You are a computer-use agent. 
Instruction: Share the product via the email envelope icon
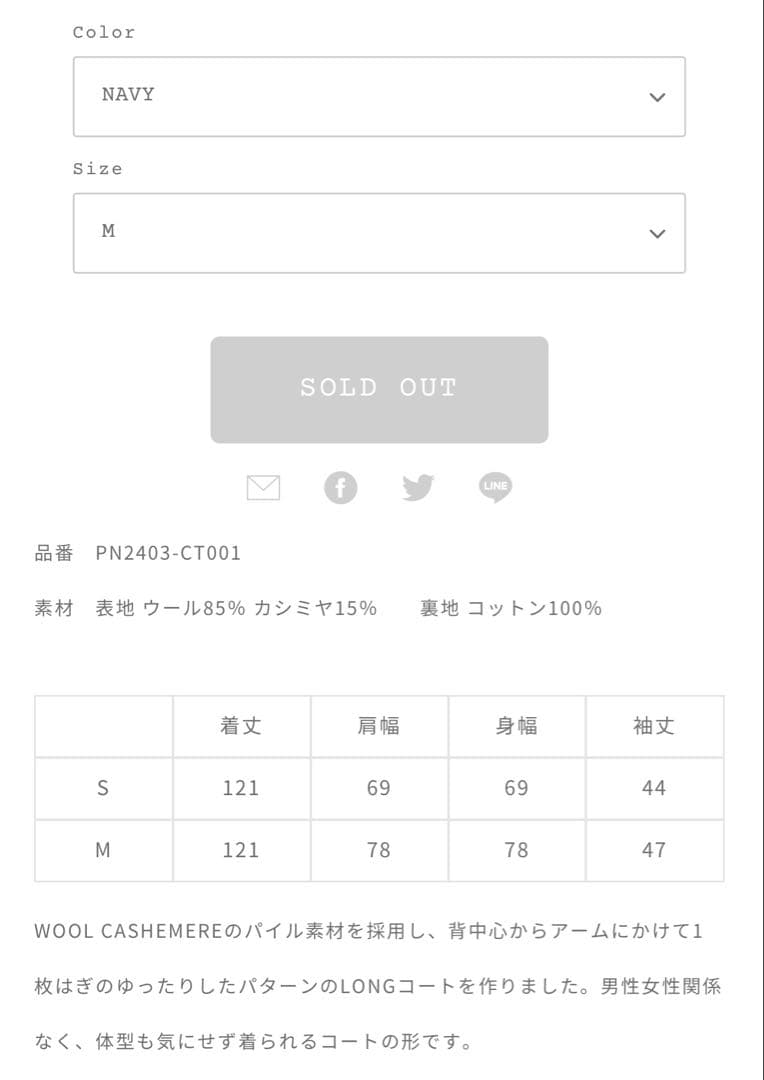click(262, 487)
